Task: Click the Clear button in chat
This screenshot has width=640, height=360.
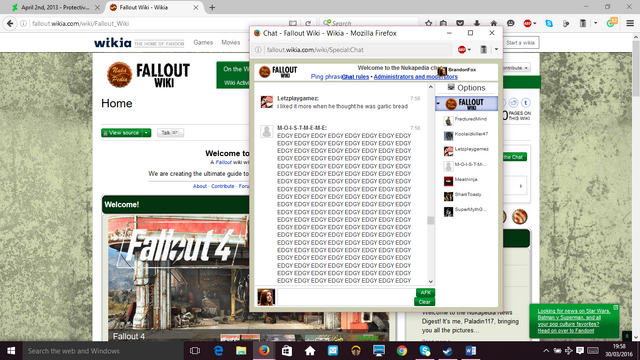Action: (424, 302)
